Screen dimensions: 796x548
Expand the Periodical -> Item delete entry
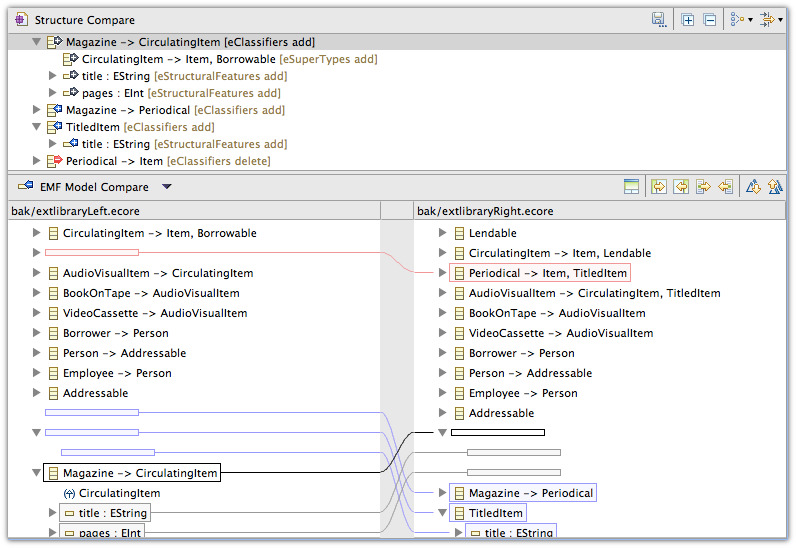(x=37, y=161)
